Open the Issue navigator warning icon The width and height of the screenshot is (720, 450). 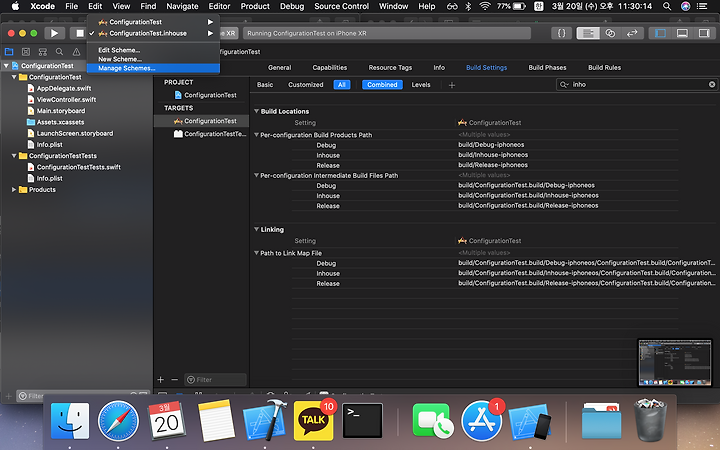(76, 51)
